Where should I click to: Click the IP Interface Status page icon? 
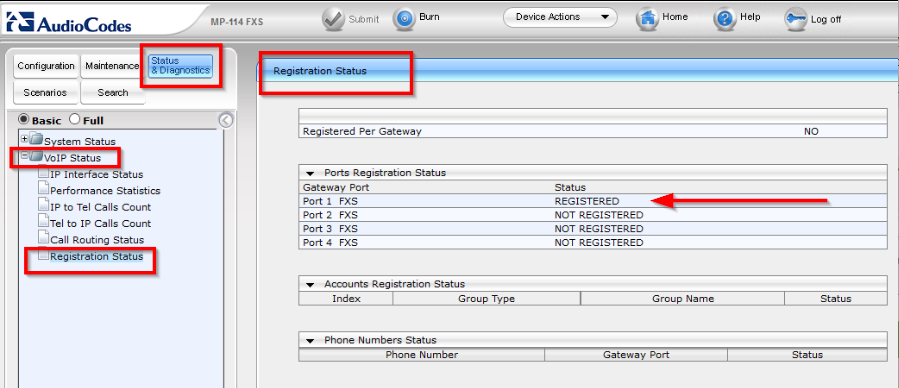44,172
